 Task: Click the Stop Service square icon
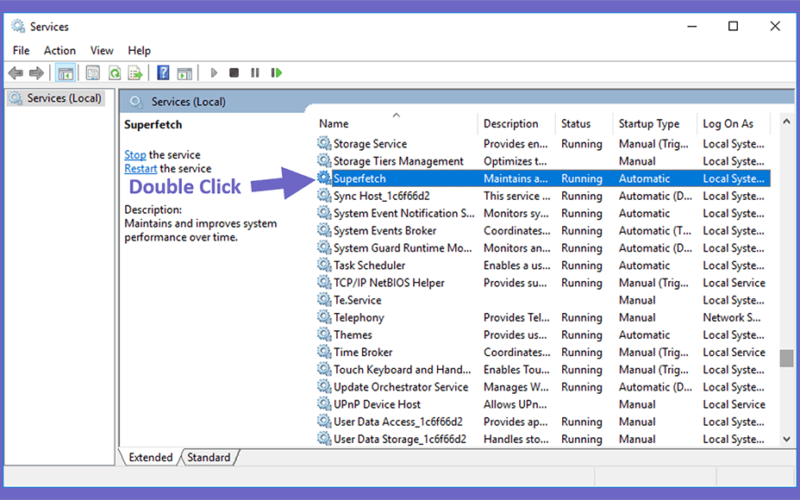coord(234,73)
